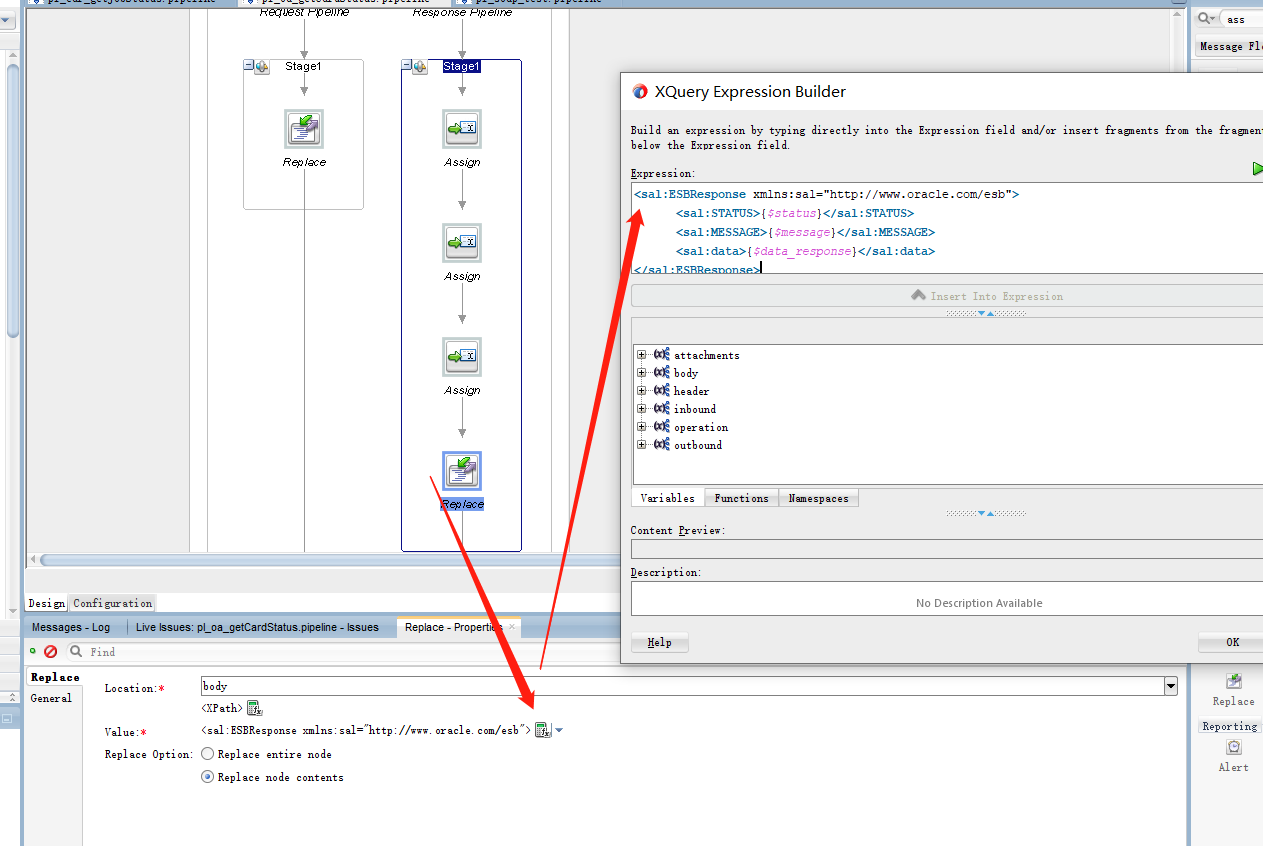Open the Message Flow palette section

[1229, 46]
